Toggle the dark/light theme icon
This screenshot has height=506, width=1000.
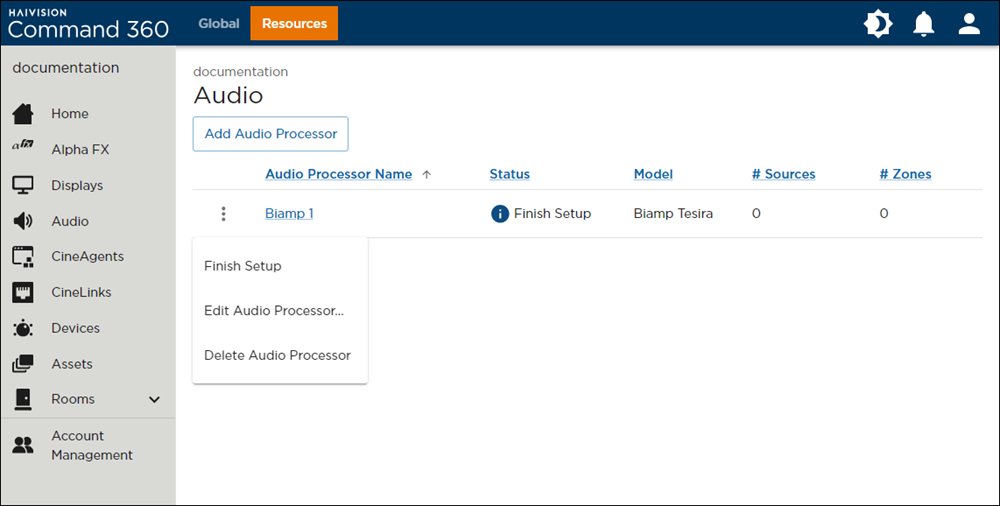point(878,24)
